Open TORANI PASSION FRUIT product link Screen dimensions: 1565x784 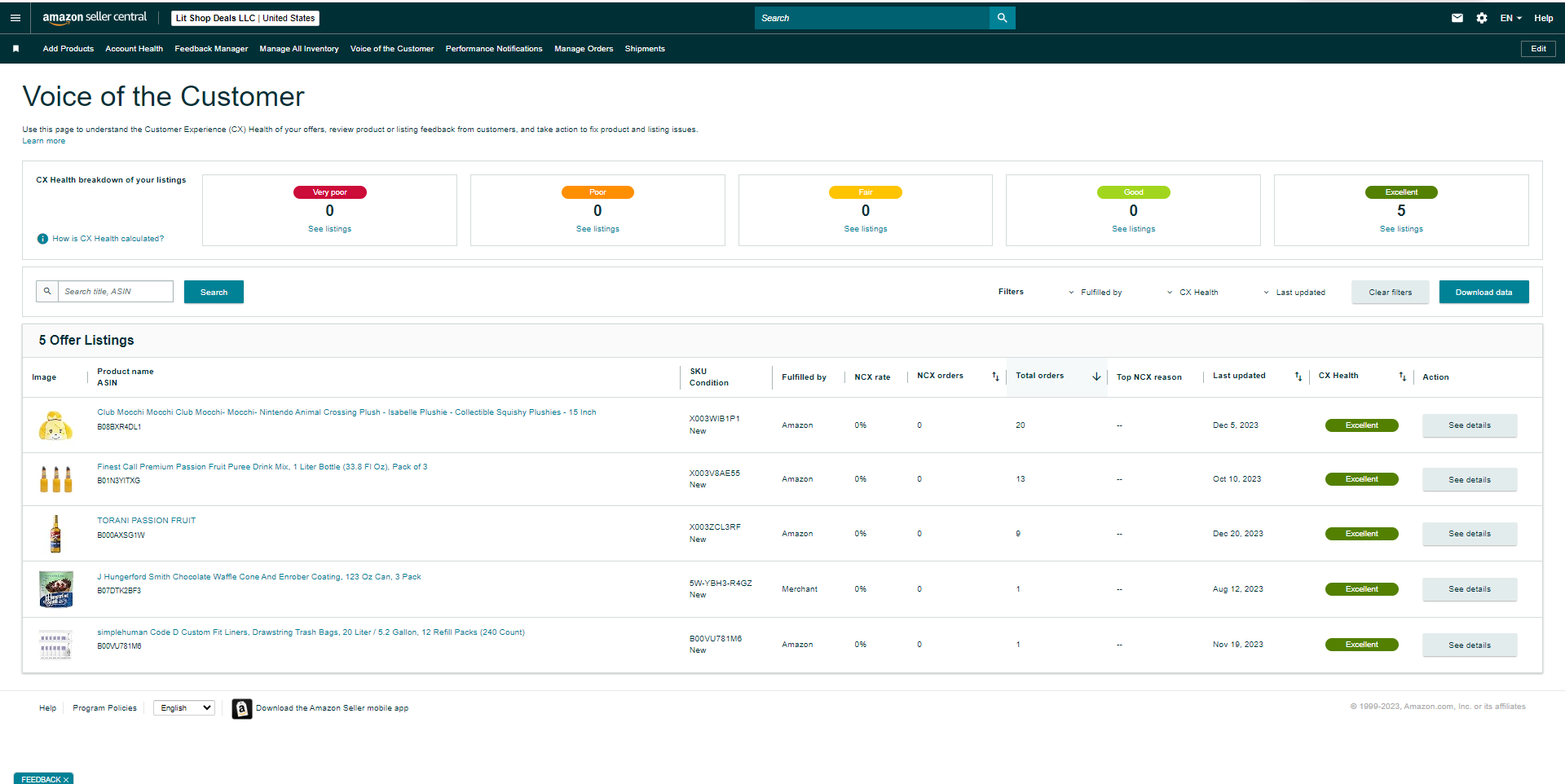[147, 521]
